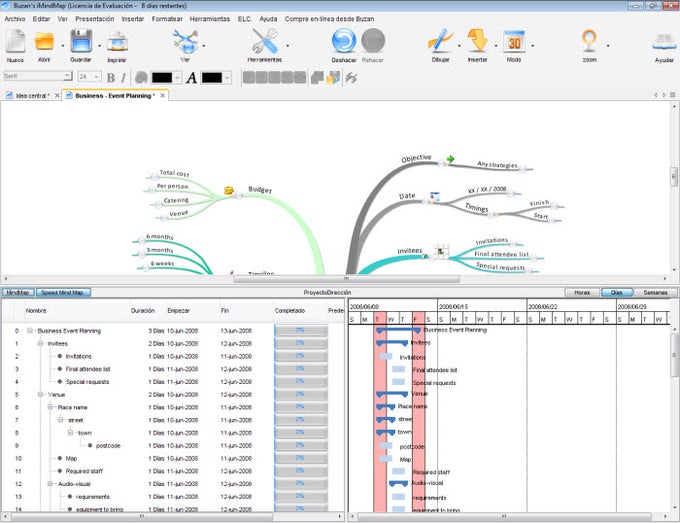Click the Duración column header

click(143, 311)
